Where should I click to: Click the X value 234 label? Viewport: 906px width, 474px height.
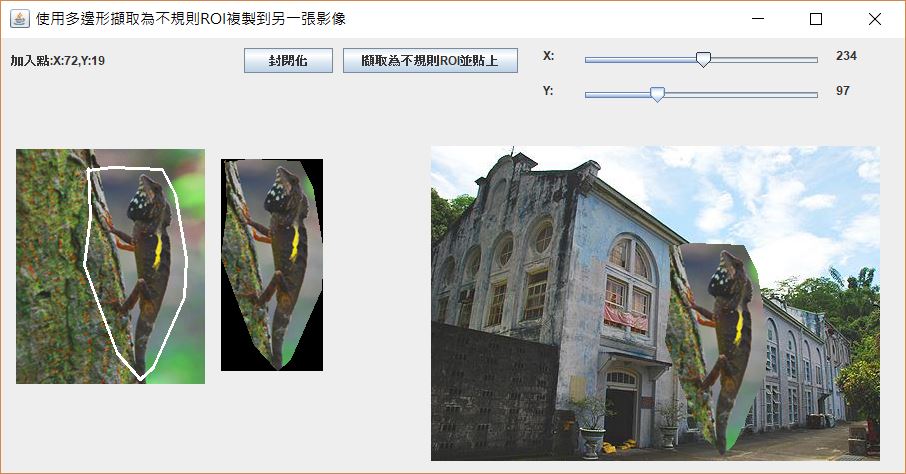pyautogui.click(x=846, y=55)
